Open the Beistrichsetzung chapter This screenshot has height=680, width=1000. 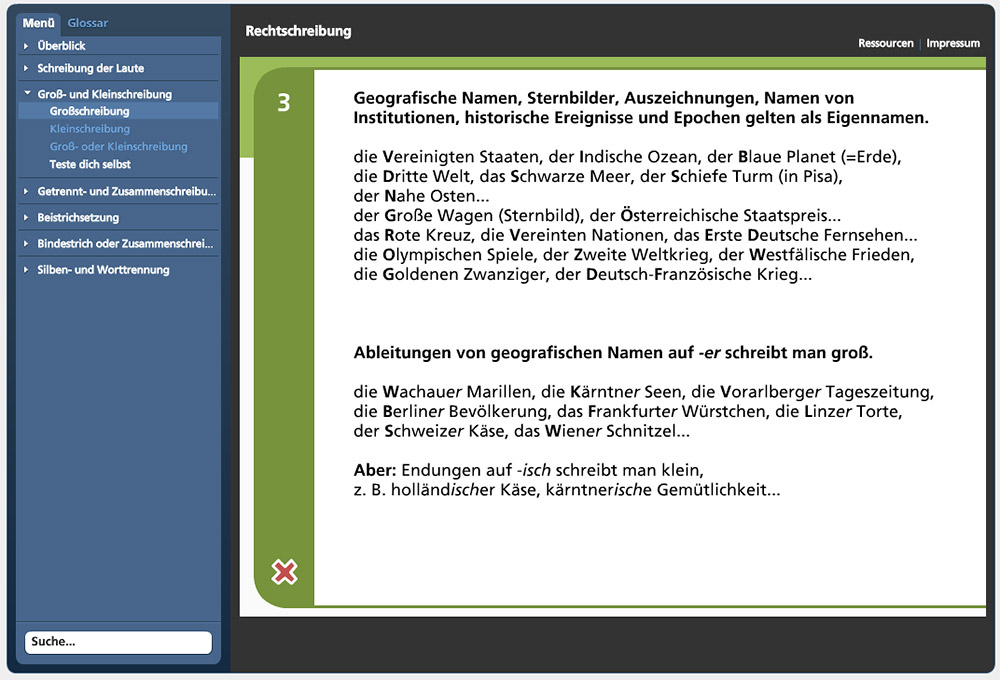click(78, 218)
